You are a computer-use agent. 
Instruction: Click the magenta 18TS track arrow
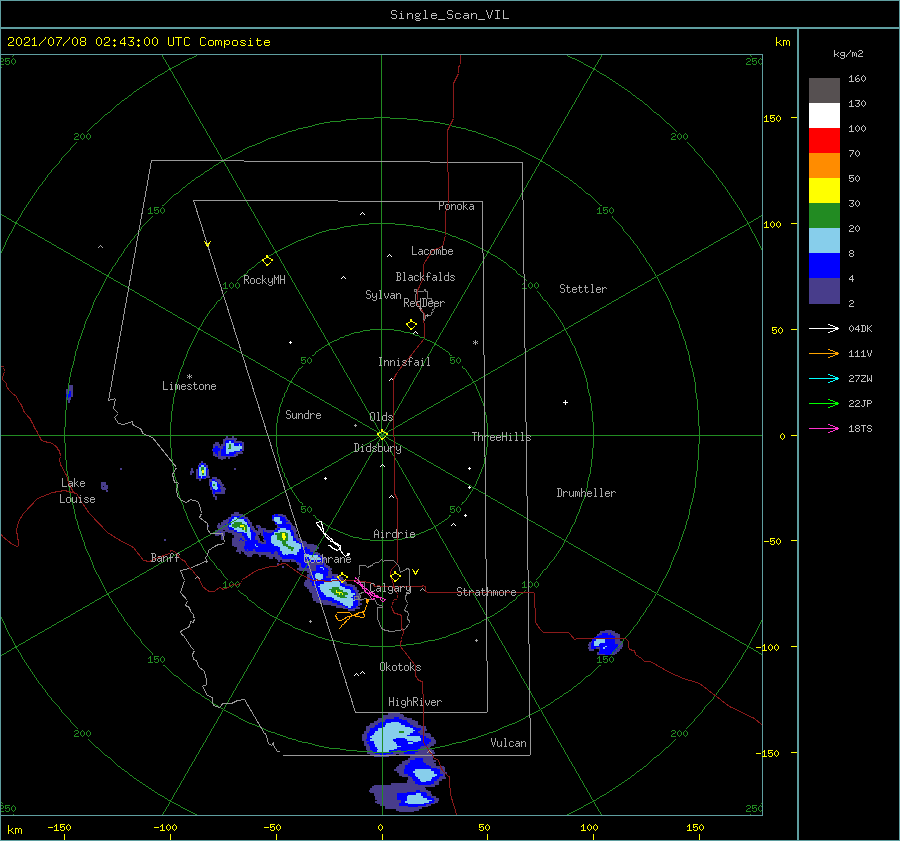click(824, 428)
